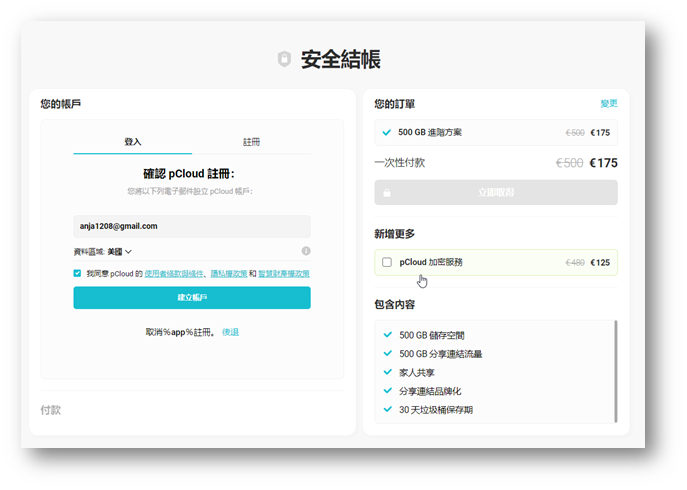Click checkmark icon next to 家人共享
The image size is (687, 490).
coord(387,372)
